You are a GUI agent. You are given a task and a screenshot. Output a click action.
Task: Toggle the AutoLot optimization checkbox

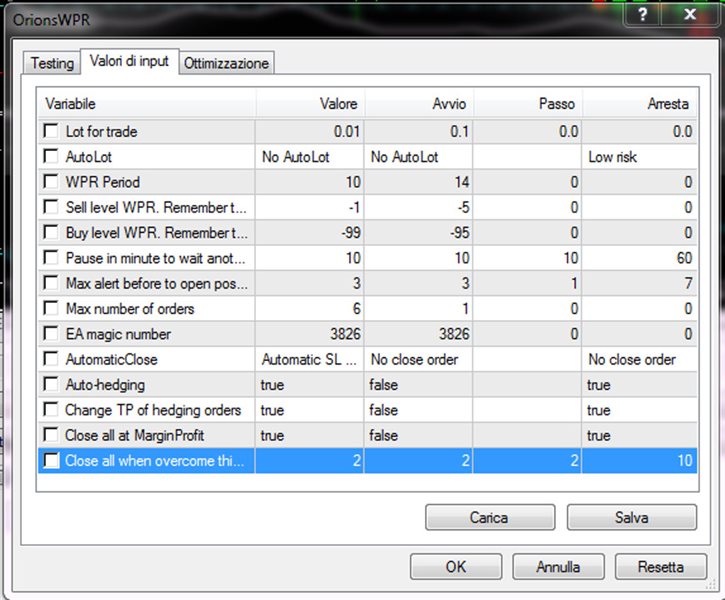(x=51, y=157)
